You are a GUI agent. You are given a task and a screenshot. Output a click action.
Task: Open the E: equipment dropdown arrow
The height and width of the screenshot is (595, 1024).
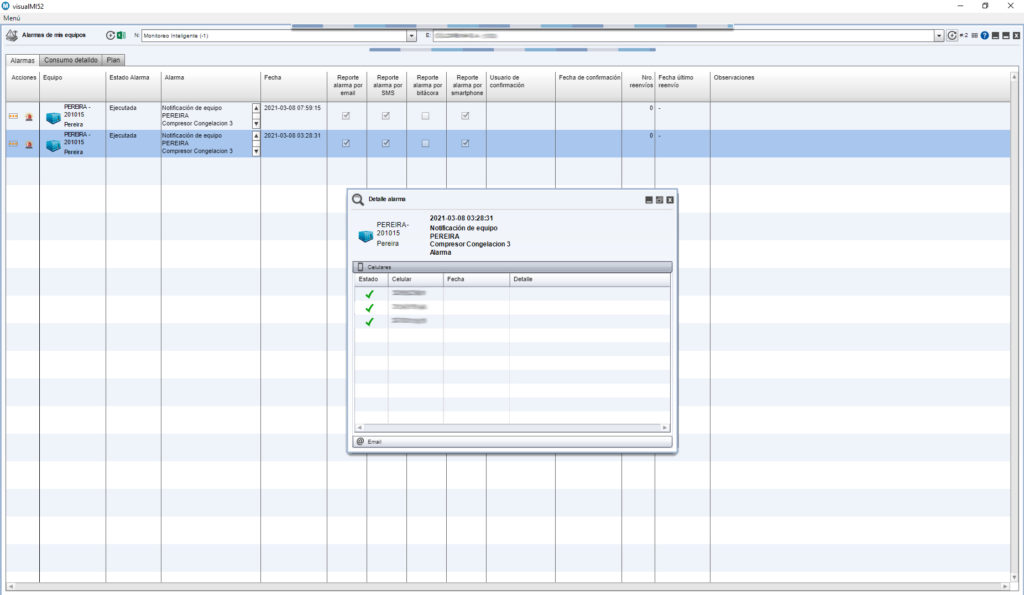tap(939, 35)
